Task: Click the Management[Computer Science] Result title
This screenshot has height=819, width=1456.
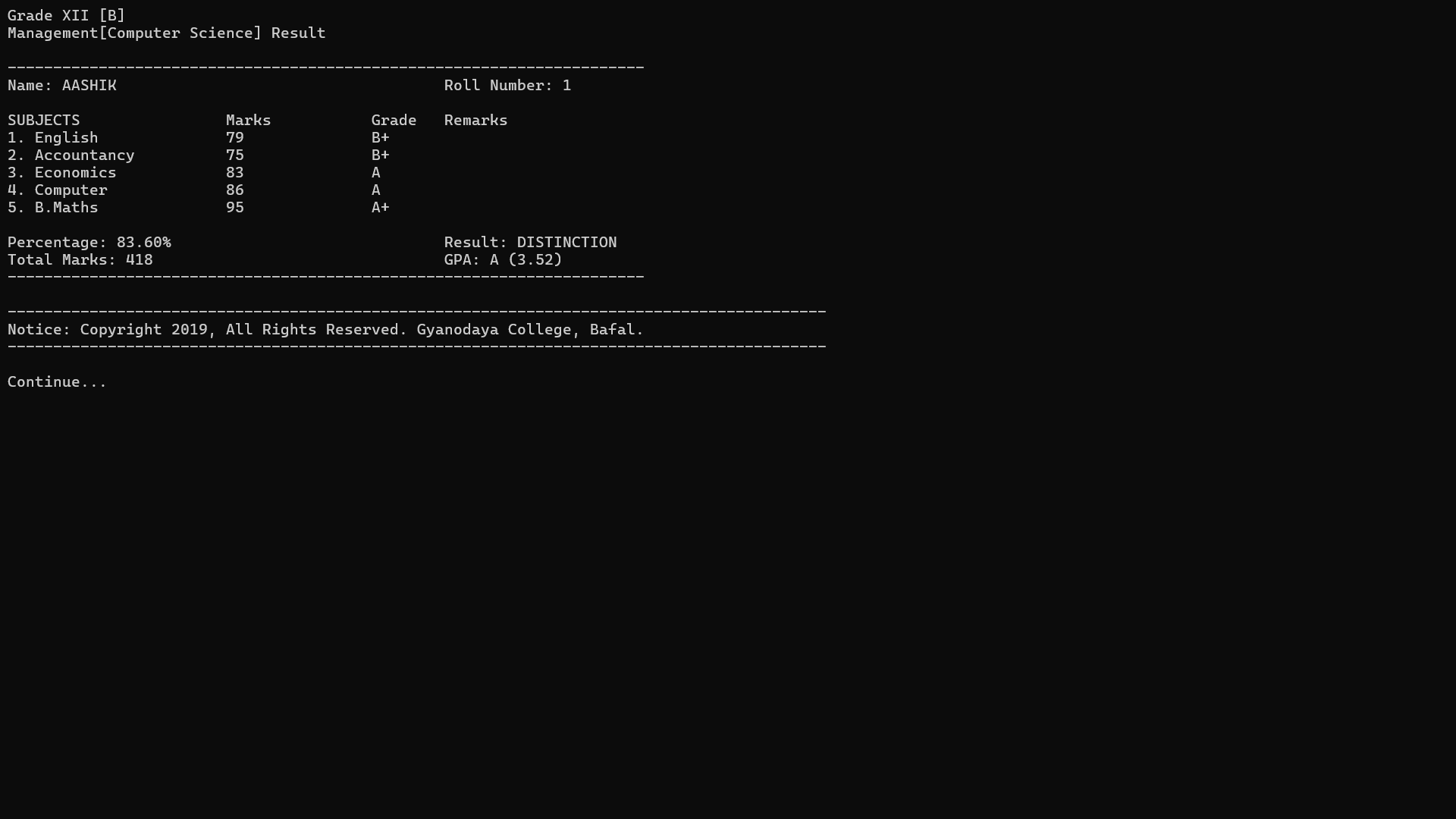Action: point(166,33)
